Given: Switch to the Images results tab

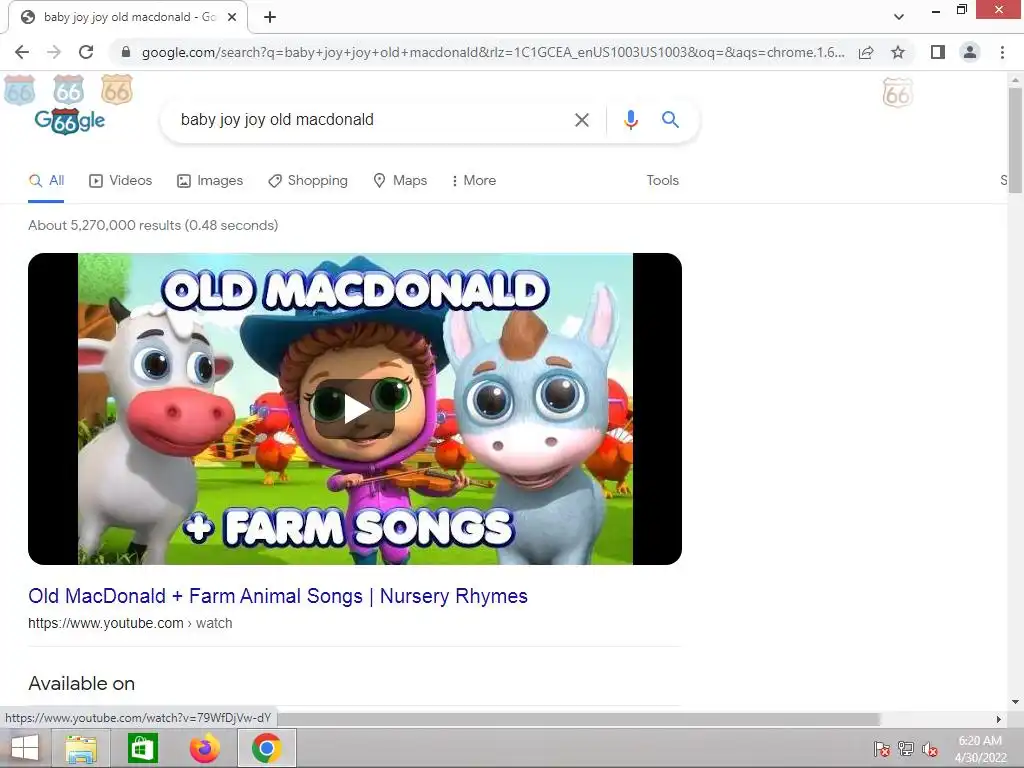Looking at the screenshot, I should click(x=210, y=180).
